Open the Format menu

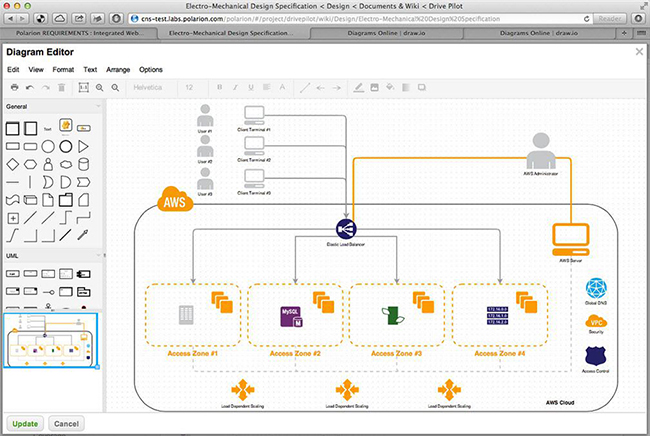(63, 70)
